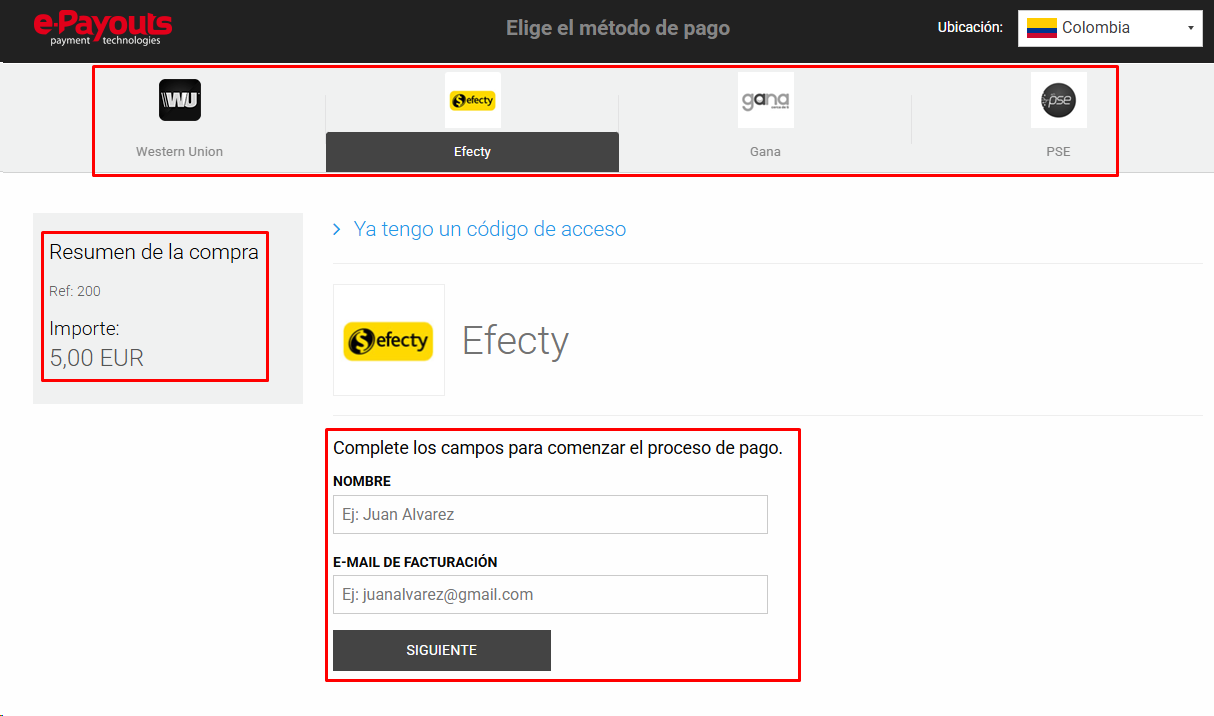The image size is (1214, 716).
Task: Focus the Nombre input field
Action: coord(550,514)
